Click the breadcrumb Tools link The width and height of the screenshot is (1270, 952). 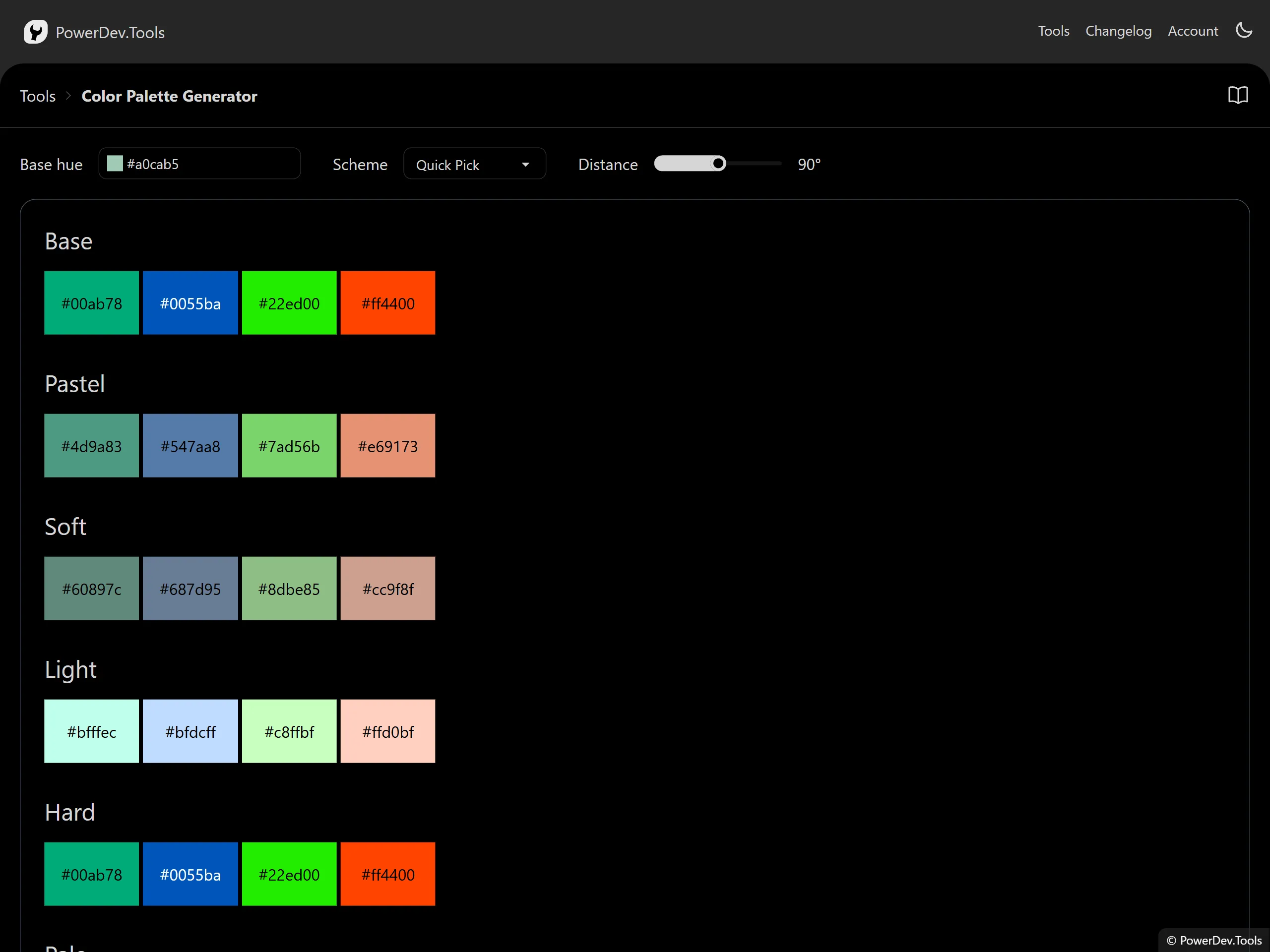click(38, 95)
